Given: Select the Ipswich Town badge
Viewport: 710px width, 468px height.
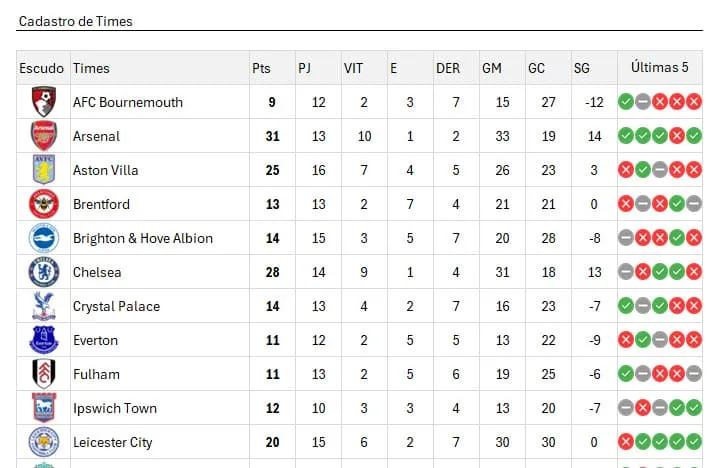Looking at the screenshot, I should (43, 408).
